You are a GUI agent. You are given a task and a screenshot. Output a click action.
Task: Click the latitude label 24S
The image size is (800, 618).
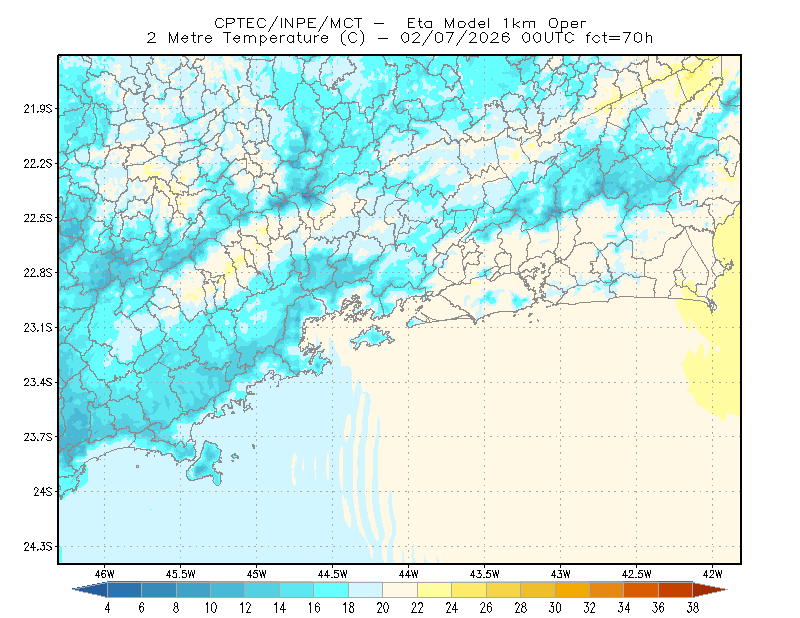tap(43, 491)
